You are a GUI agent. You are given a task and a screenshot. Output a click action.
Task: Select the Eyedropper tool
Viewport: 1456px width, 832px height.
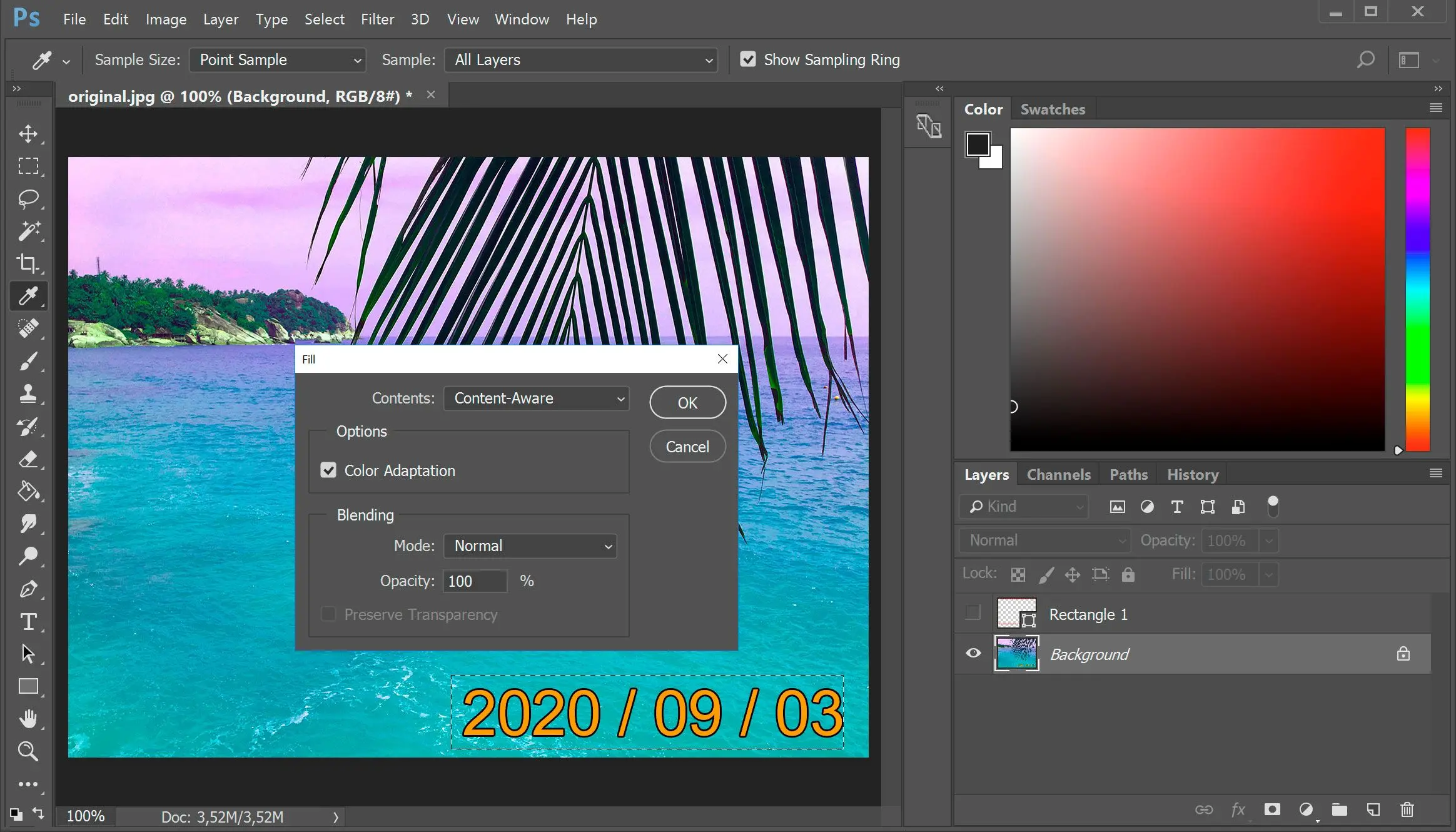pos(28,296)
